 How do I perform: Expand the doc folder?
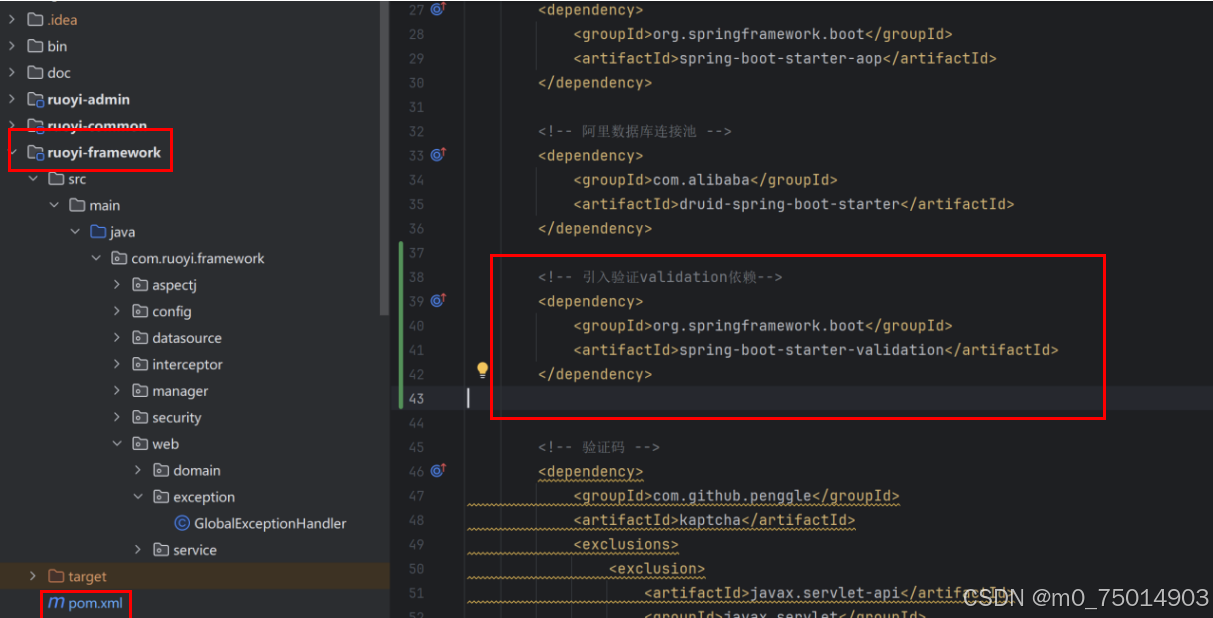coord(12,72)
